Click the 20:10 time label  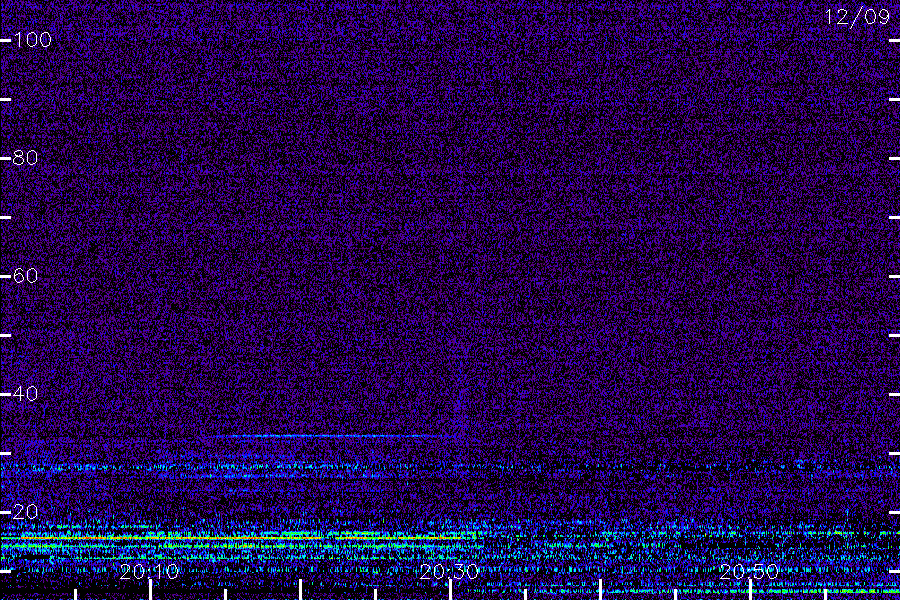click(149, 572)
